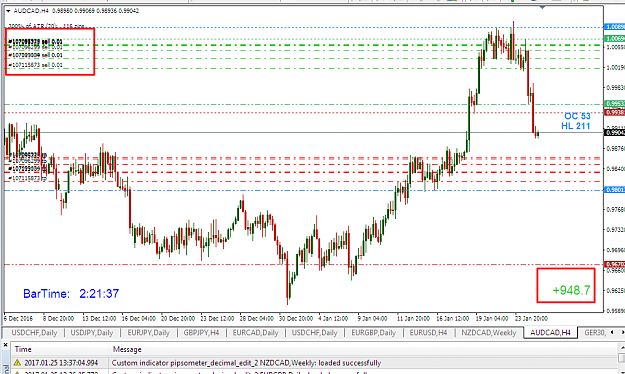Click the Message column header in the log
The width and height of the screenshot is (625, 374).
[x=363, y=349]
